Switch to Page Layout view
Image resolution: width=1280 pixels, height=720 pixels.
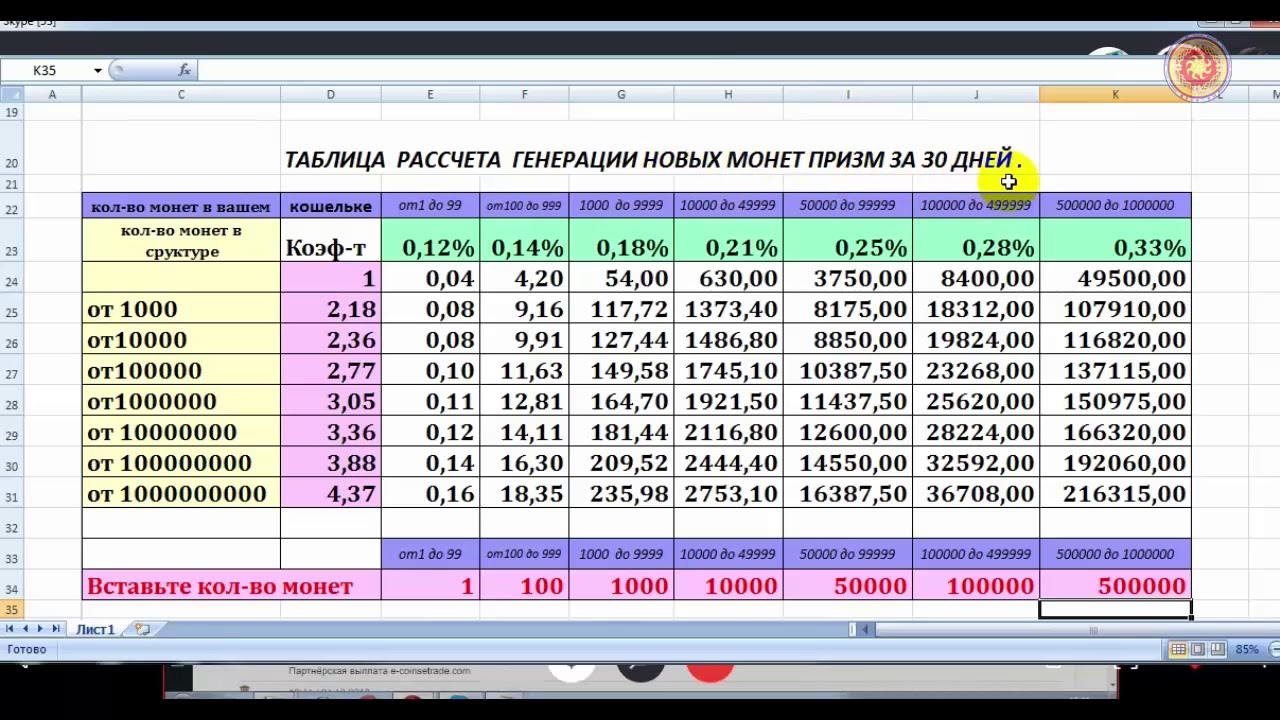(x=1198, y=649)
